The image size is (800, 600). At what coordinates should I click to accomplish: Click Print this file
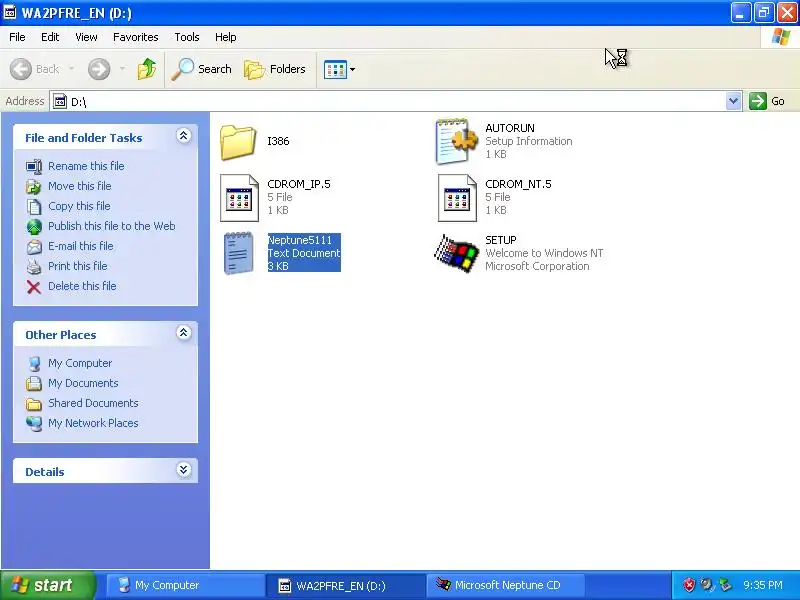click(x=78, y=266)
